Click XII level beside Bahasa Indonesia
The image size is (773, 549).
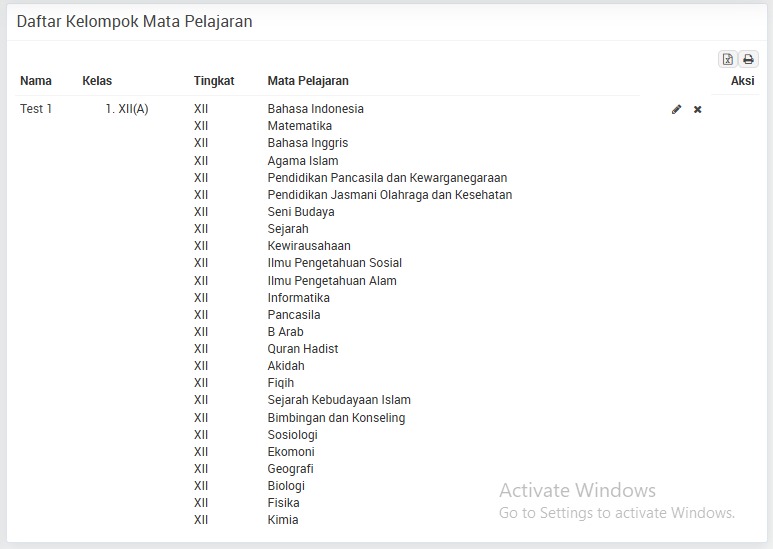201,109
